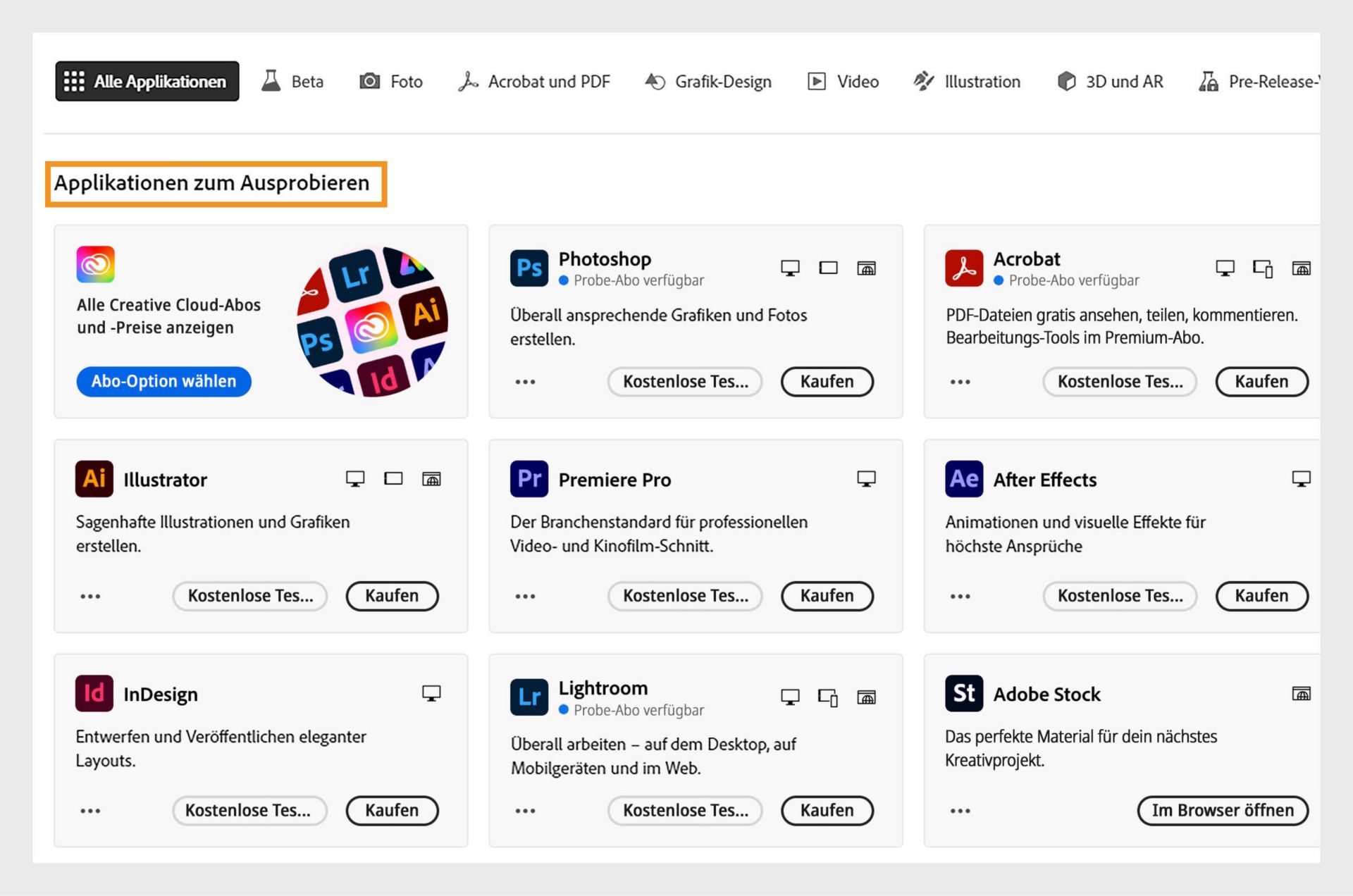The image size is (1353, 896).
Task: Open After Effects' three-dot more options menu
Action: 960,596
